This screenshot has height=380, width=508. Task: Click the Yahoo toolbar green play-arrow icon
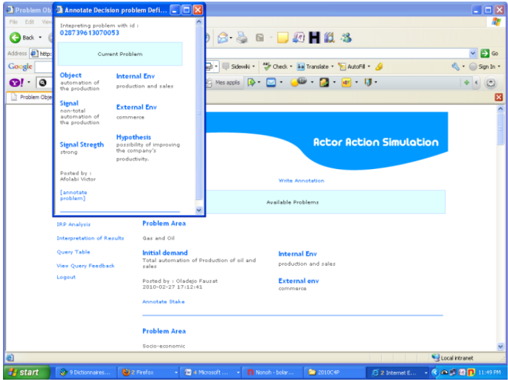251,82
